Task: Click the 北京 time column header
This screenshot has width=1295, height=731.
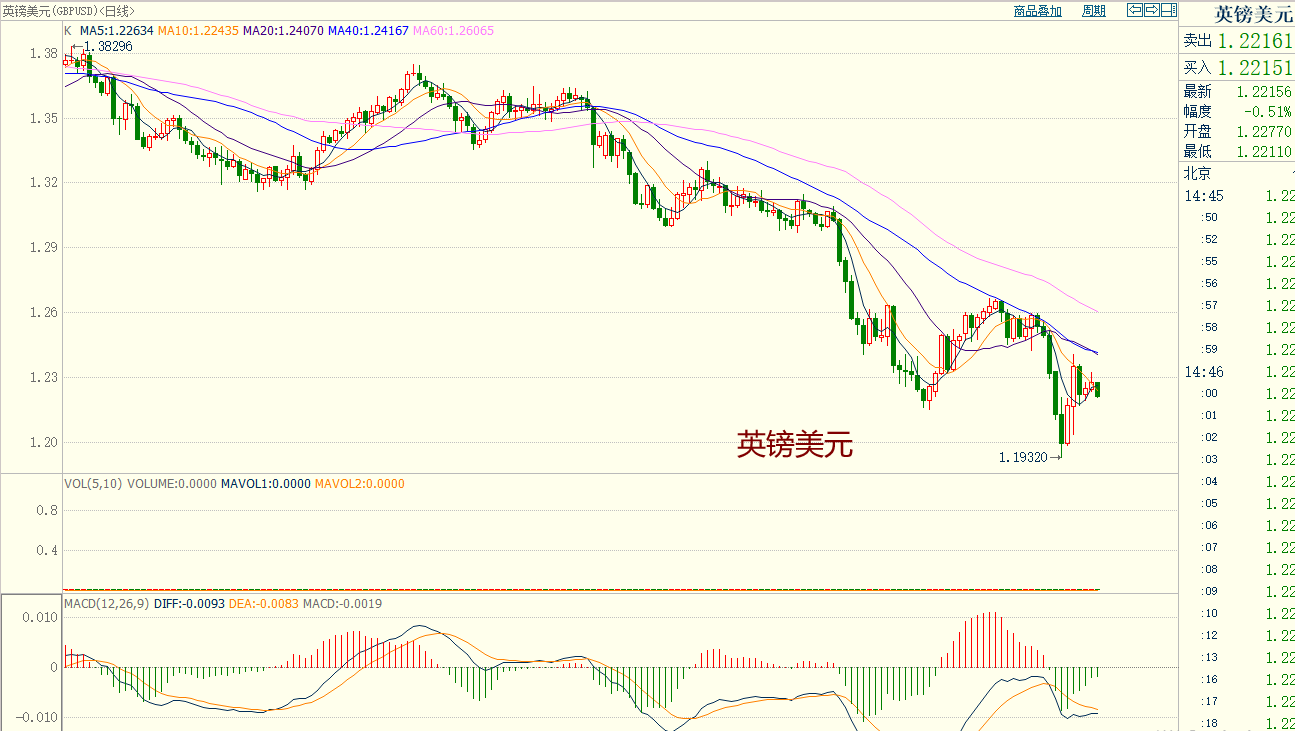Action: (1198, 173)
